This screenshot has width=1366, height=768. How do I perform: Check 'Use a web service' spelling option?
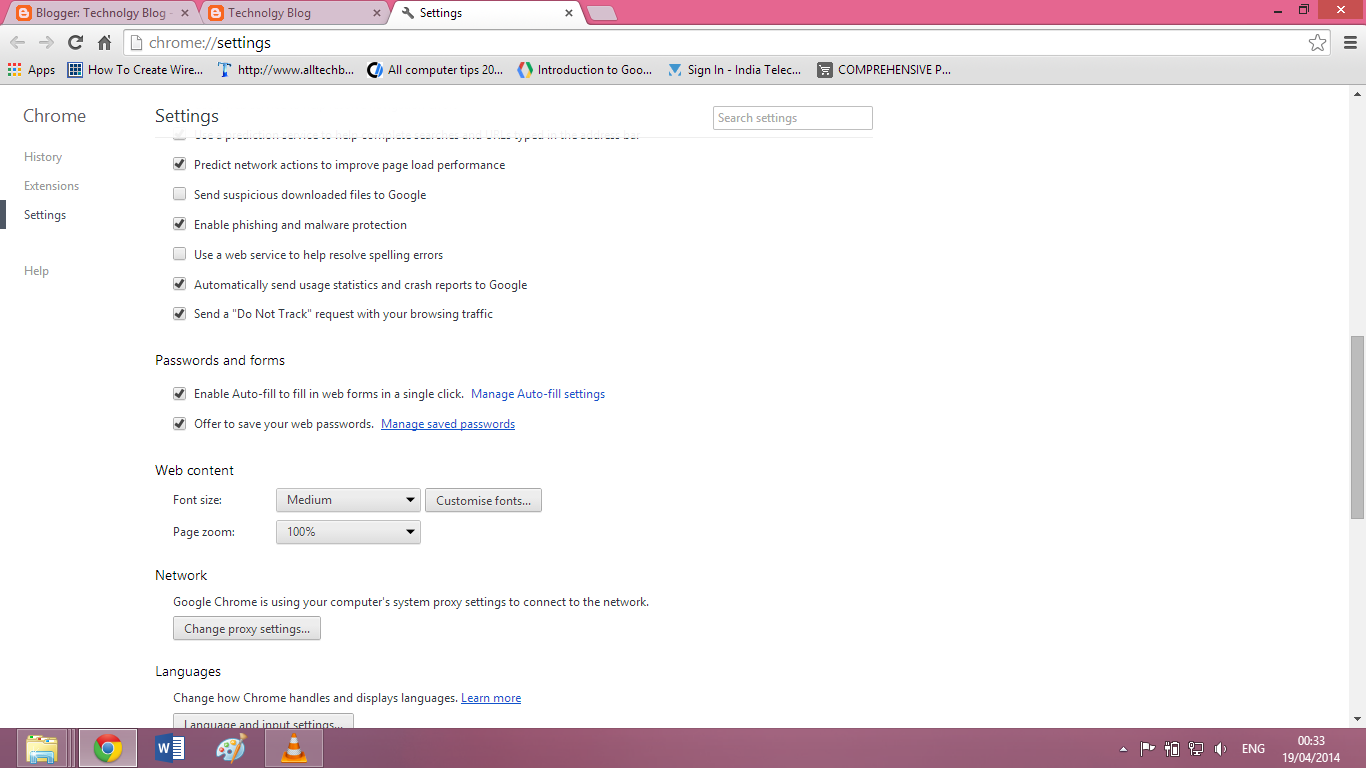coord(180,255)
